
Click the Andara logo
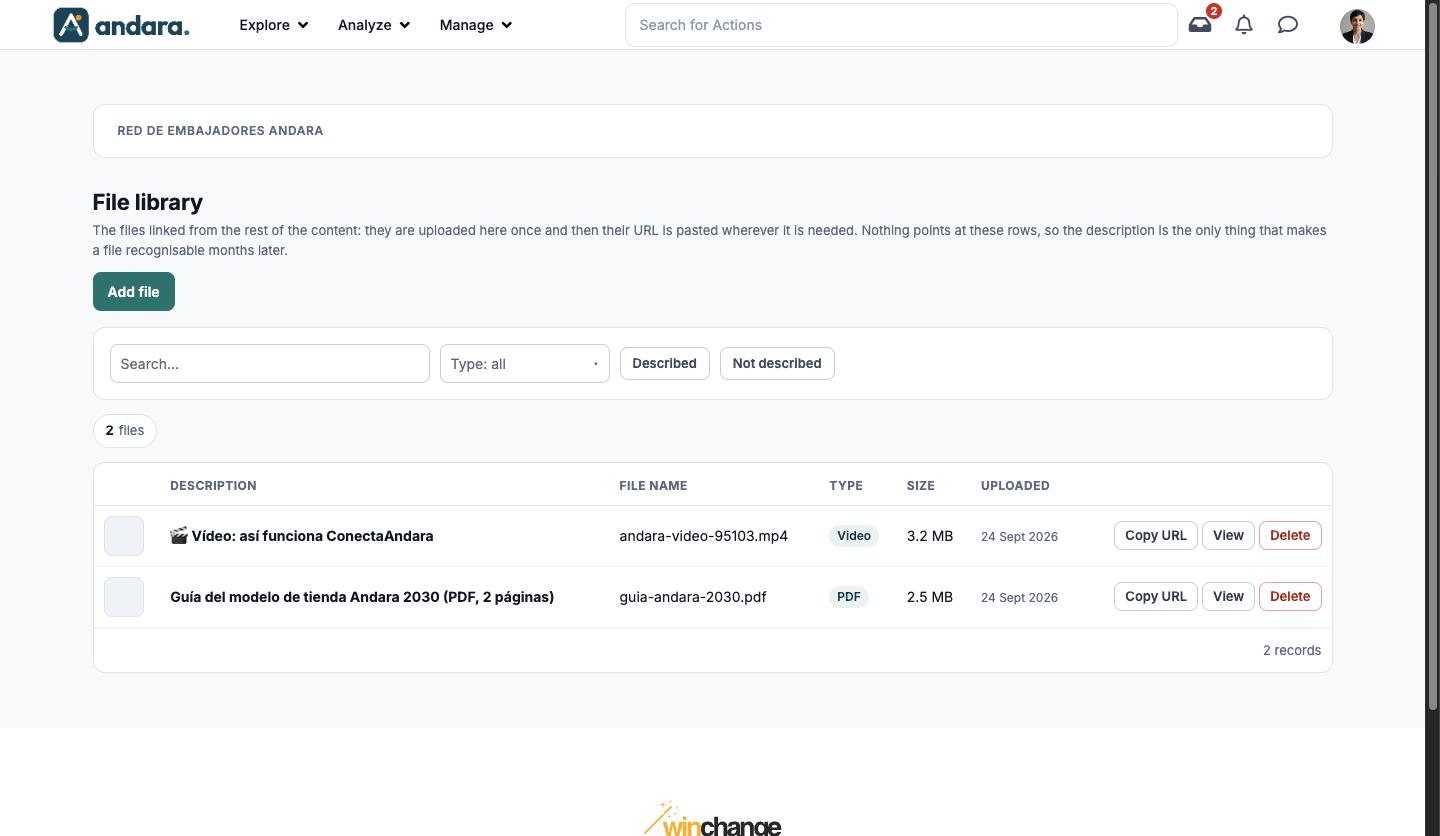click(x=122, y=25)
